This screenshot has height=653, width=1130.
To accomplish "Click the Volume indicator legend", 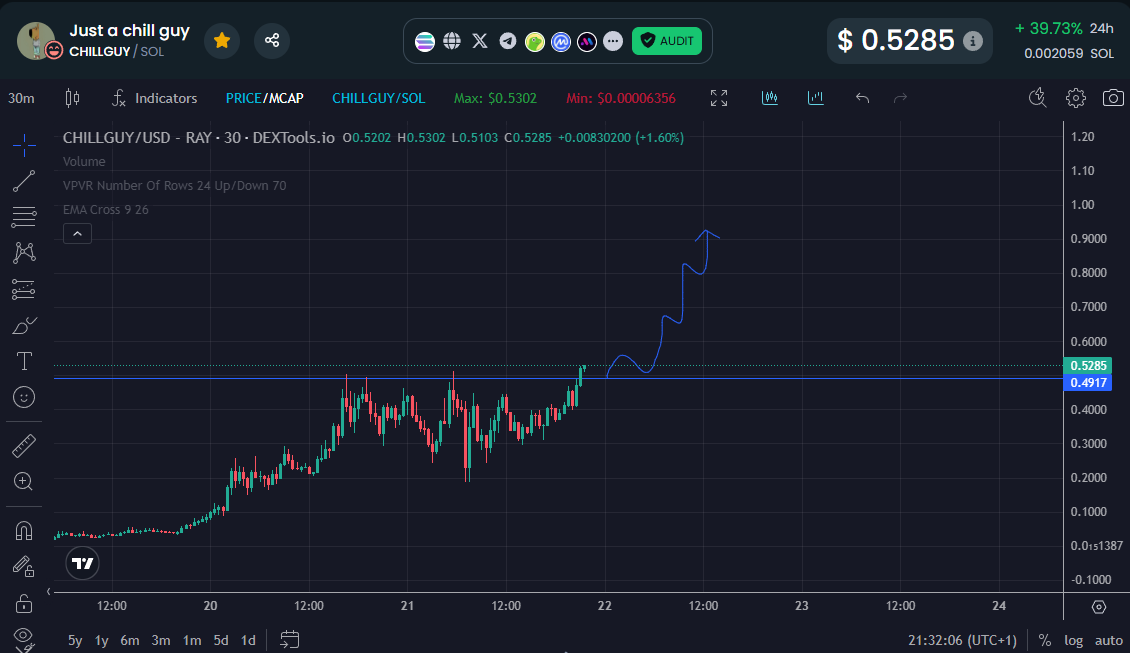I will (x=84, y=161).
